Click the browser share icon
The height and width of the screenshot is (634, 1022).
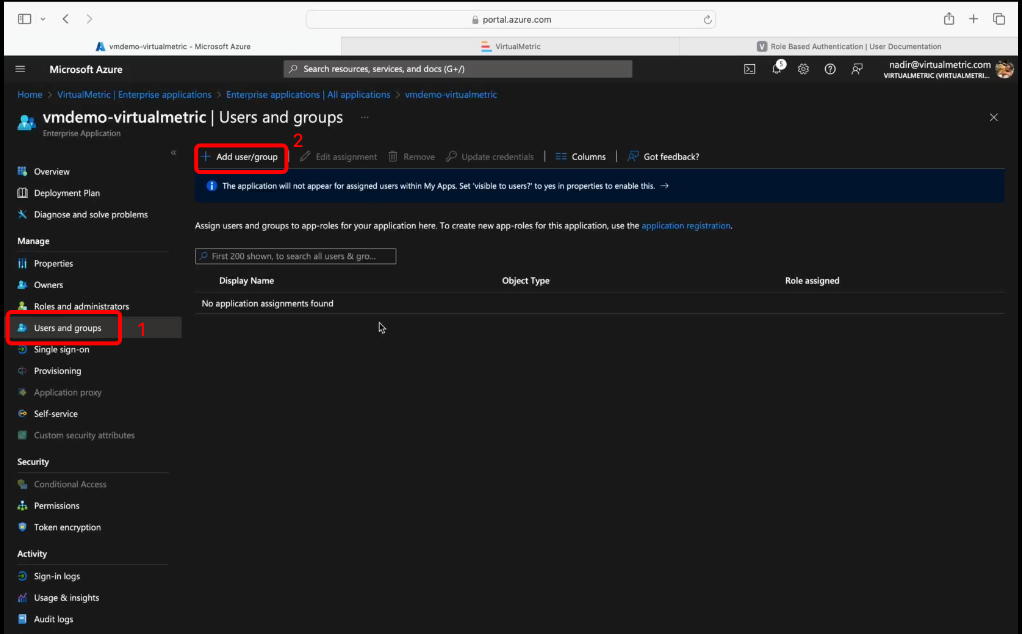[949, 19]
